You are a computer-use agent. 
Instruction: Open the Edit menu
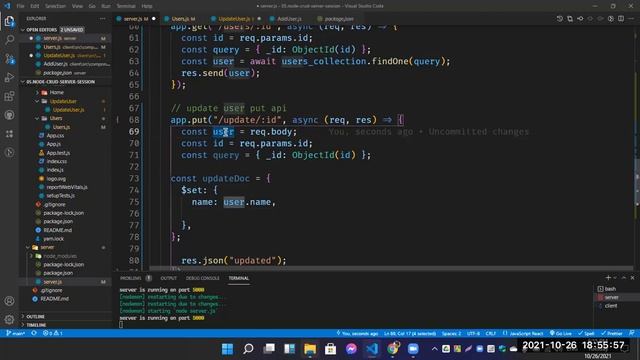pos(35,6)
